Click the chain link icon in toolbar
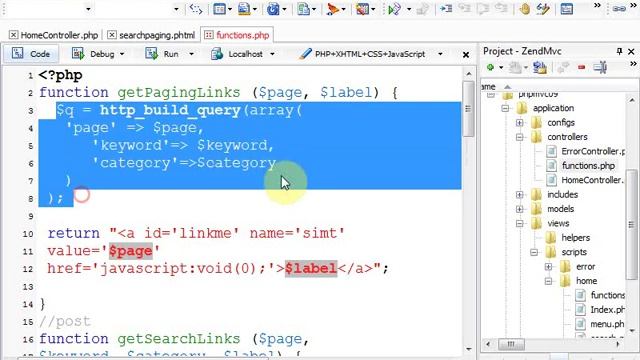The height and width of the screenshot is (360, 640). [x=619, y=9]
